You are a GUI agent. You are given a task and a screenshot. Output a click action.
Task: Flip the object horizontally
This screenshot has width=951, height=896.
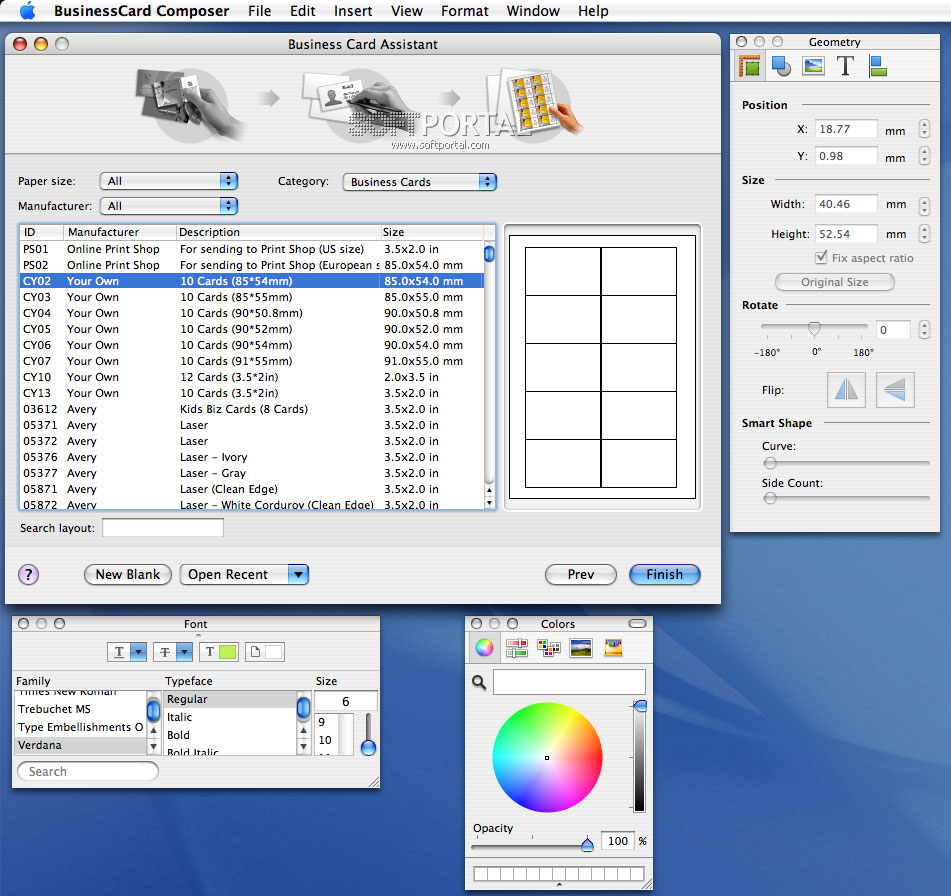point(846,390)
